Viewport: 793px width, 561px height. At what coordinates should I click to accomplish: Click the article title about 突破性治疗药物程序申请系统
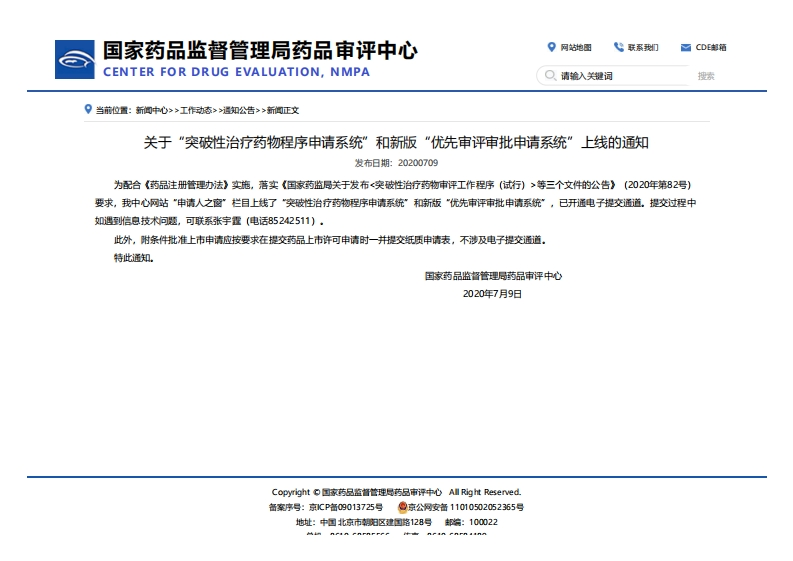[396, 143]
